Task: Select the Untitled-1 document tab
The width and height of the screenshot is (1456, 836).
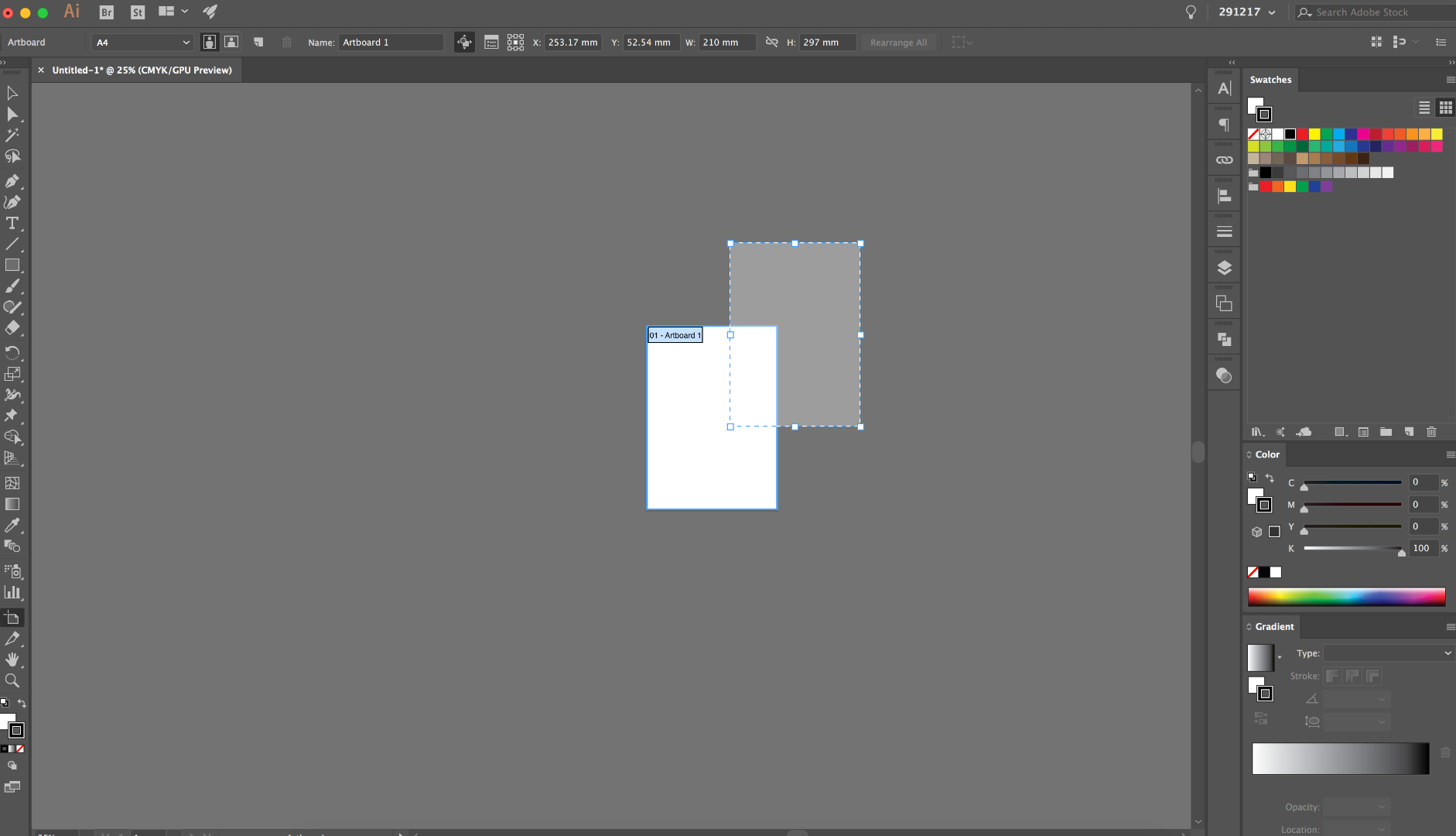Action: tap(142, 70)
